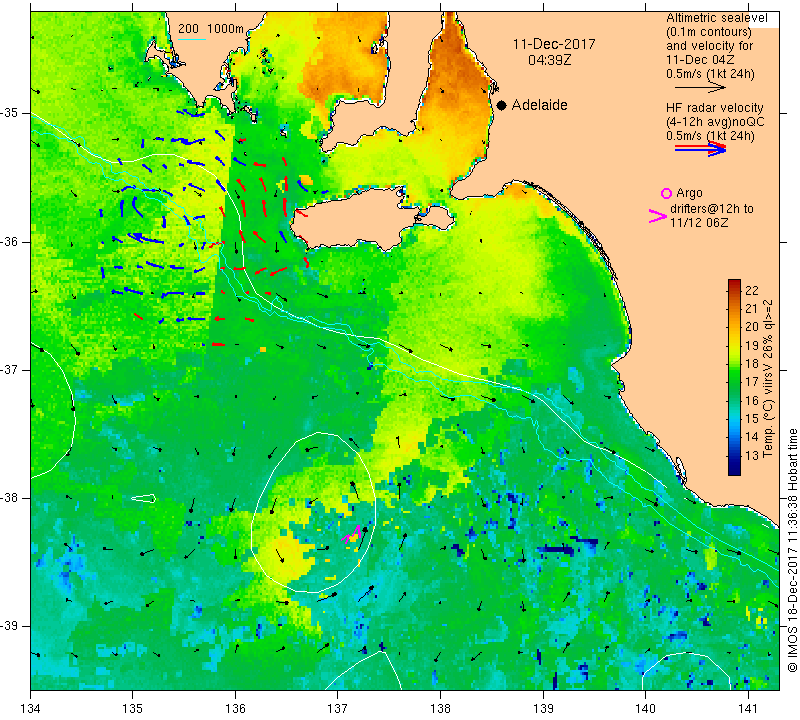Click the 'Argo' legend label

click(689, 193)
